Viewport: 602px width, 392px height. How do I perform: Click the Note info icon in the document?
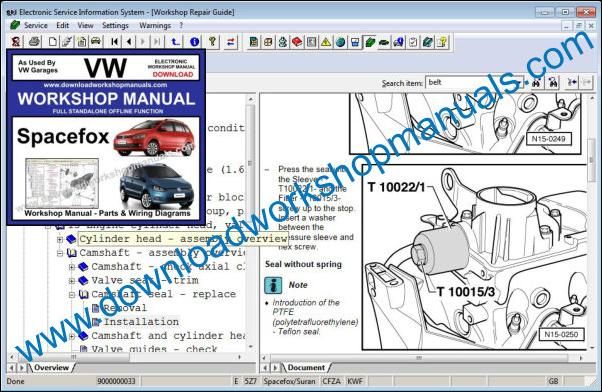273,285
